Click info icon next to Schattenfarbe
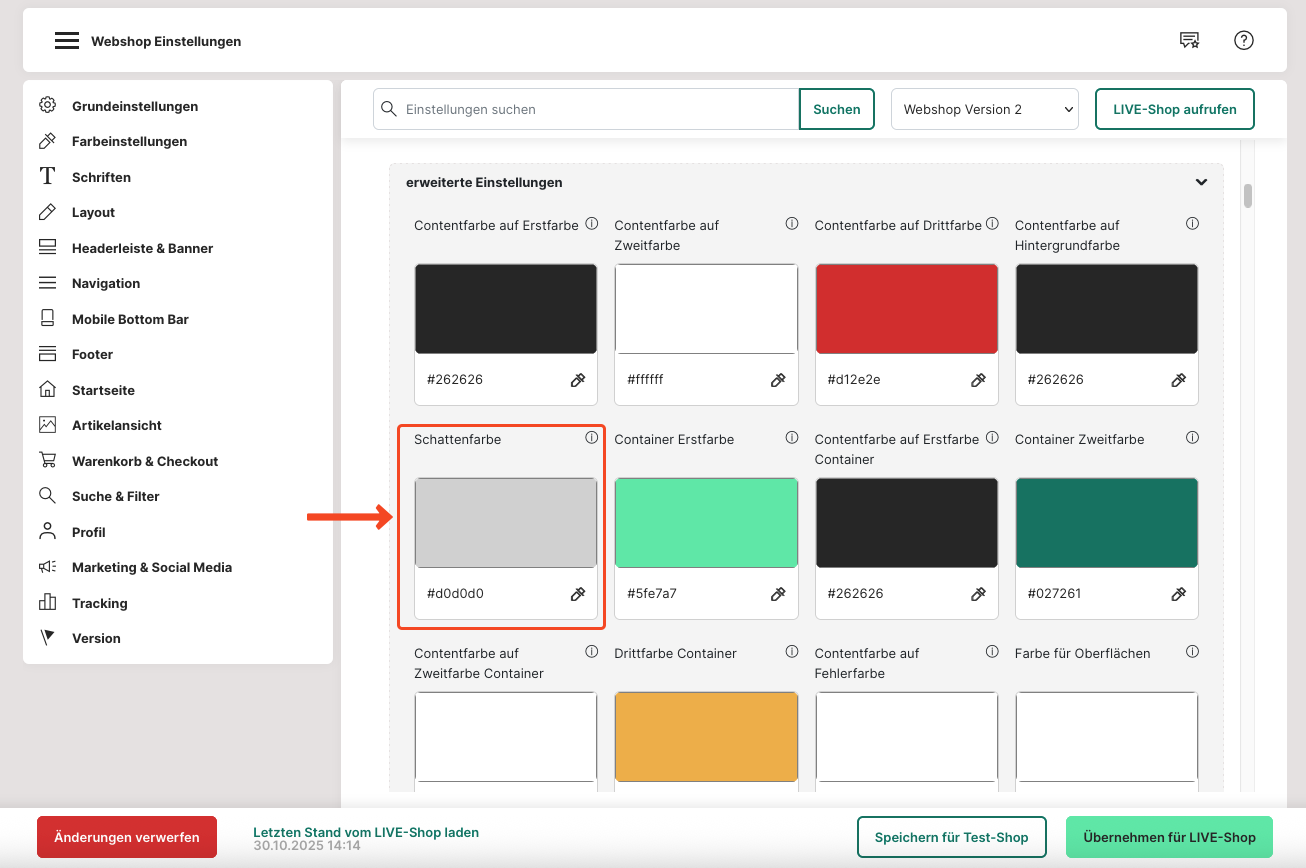This screenshot has width=1306, height=868. click(591, 438)
